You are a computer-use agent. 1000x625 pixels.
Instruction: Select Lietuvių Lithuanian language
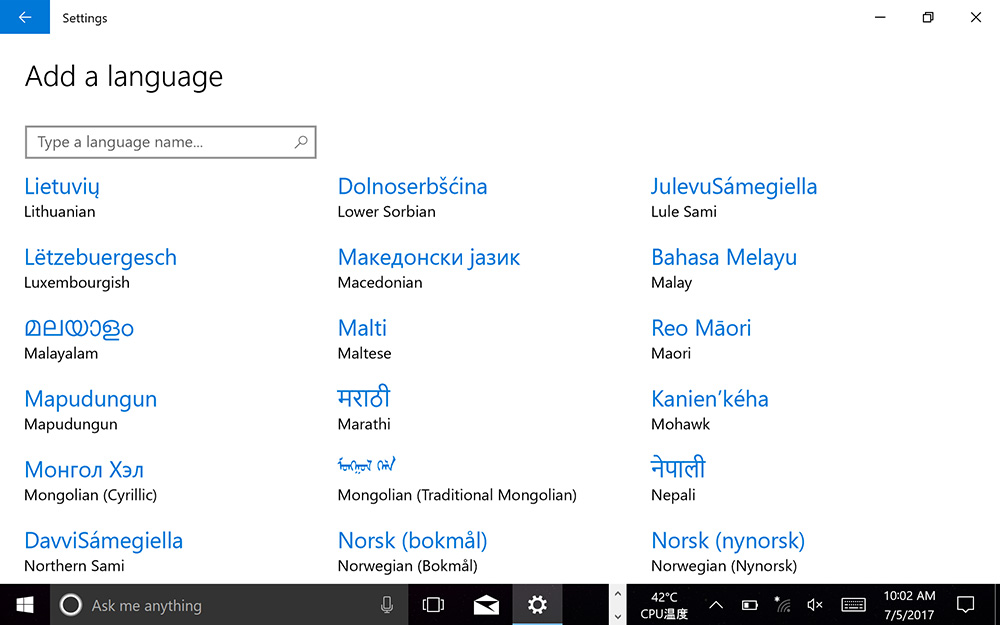pos(62,198)
